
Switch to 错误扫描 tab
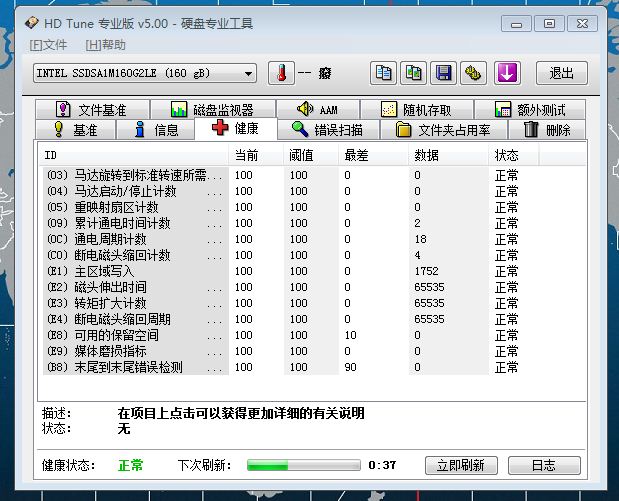(x=328, y=129)
